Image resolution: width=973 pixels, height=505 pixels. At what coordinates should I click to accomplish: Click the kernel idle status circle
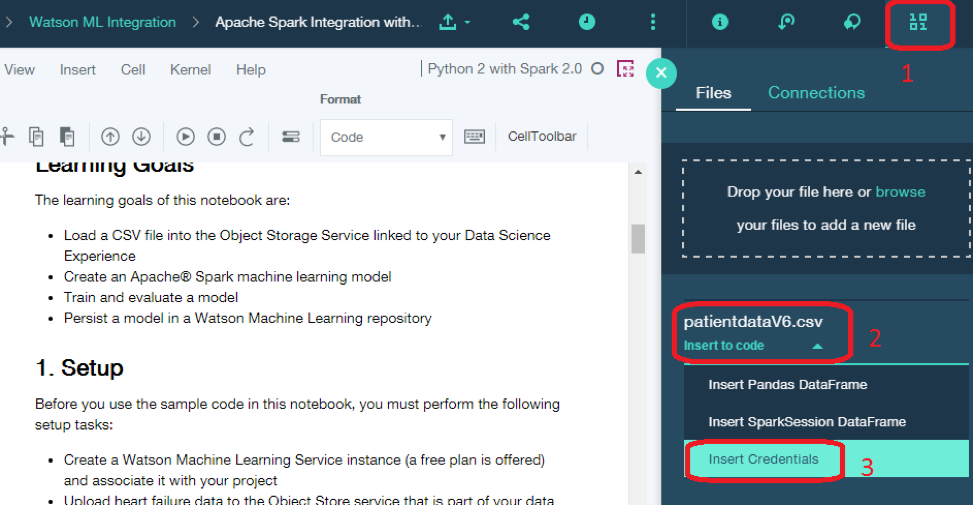[x=598, y=69]
